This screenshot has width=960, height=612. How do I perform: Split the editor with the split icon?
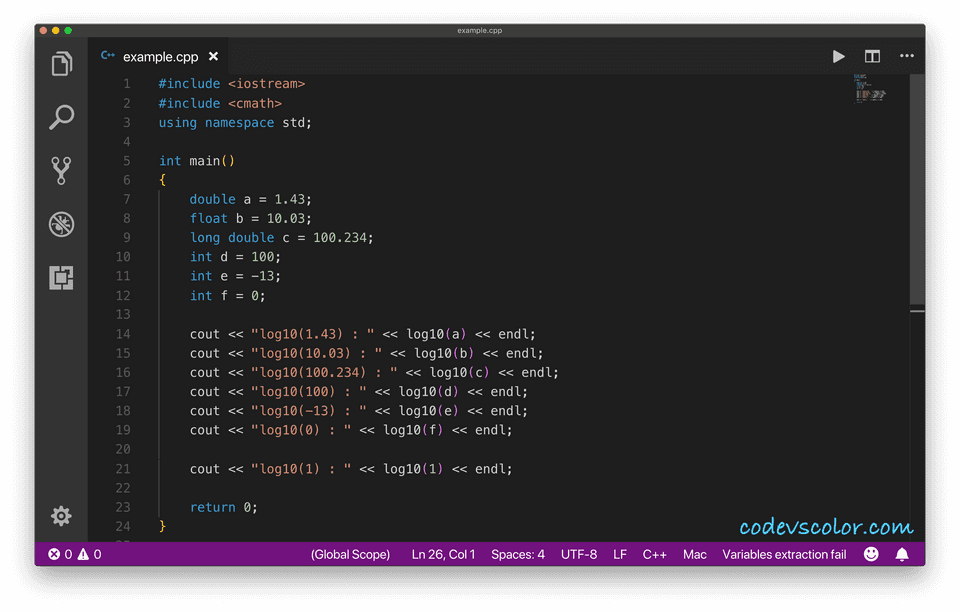click(x=872, y=56)
